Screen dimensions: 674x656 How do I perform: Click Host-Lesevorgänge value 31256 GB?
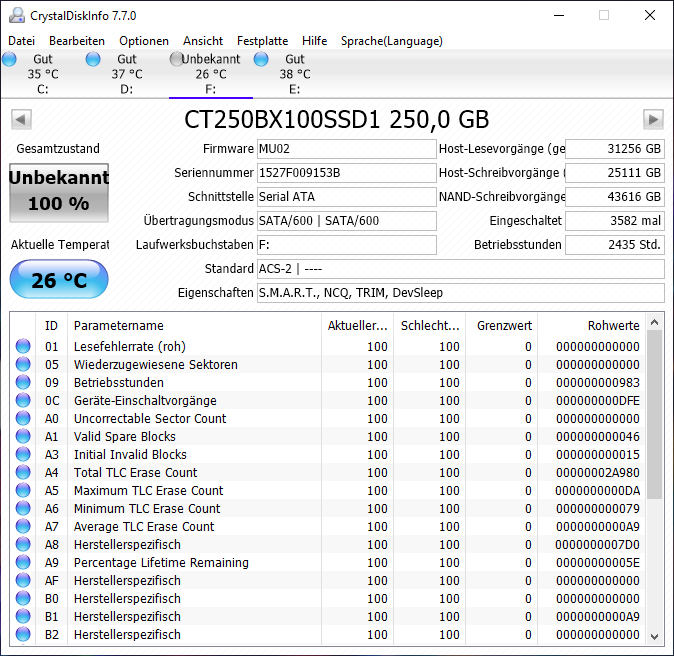pos(615,149)
